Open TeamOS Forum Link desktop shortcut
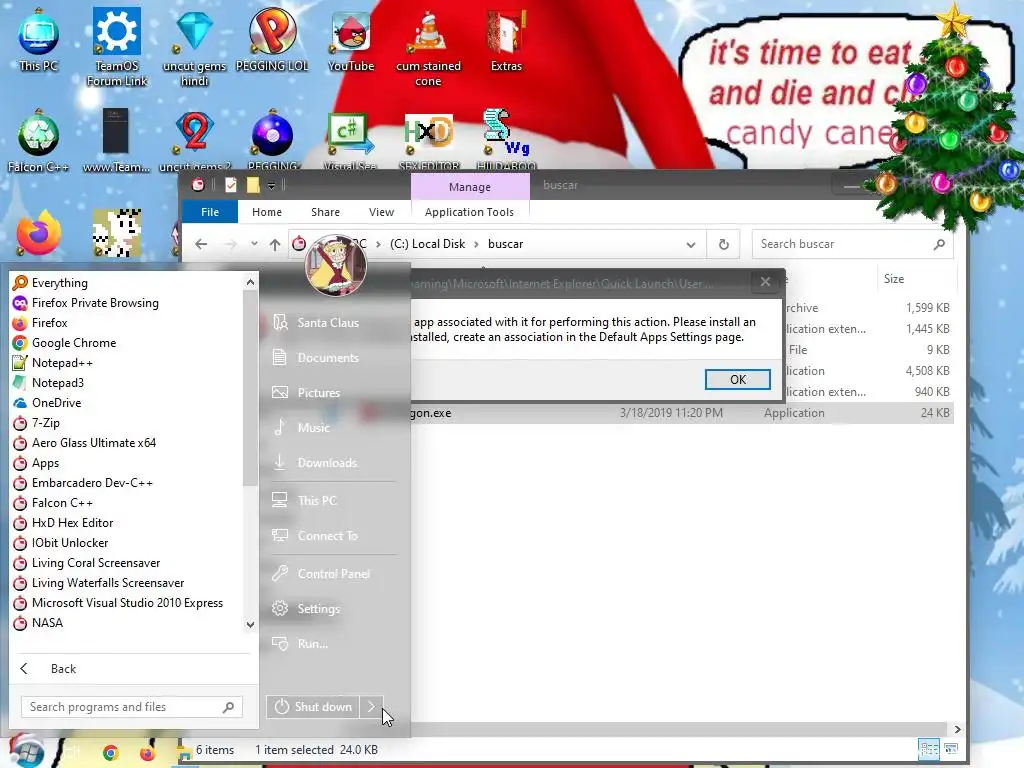Image resolution: width=1024 pixels, height=768 pixels. (117, 47)
